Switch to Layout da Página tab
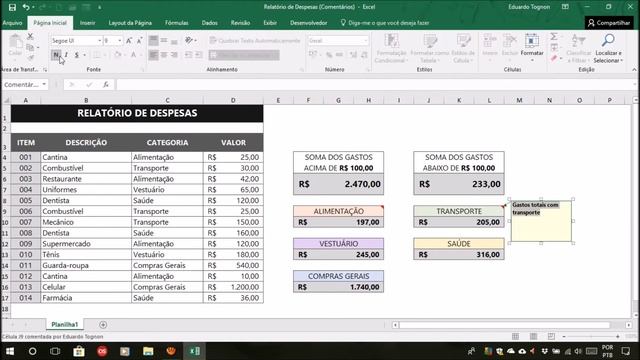 coord(130,23)
